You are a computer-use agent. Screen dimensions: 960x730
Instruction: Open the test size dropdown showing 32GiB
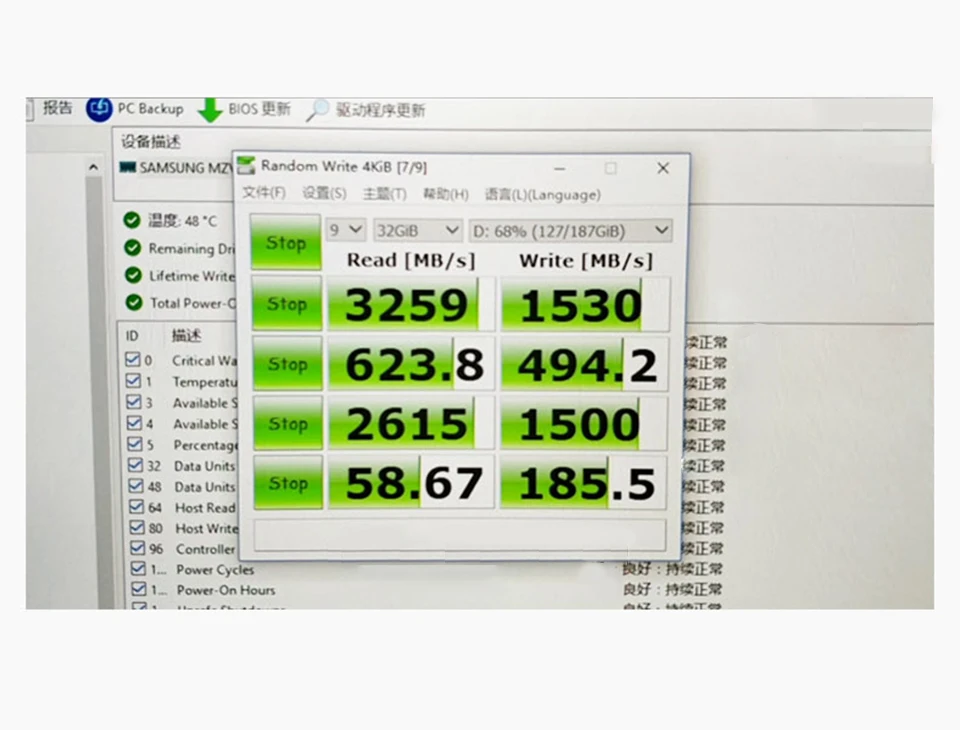pos(417,231)
